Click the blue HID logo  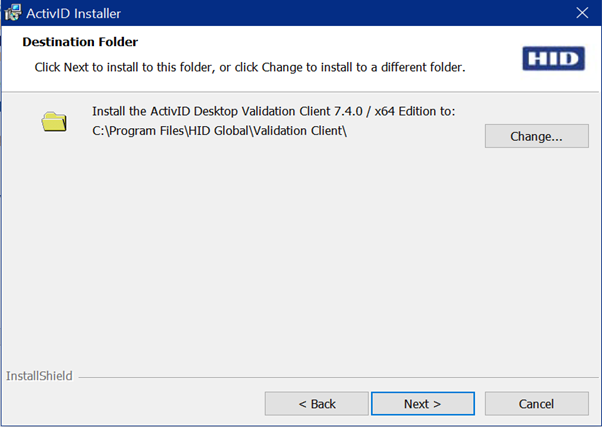553,59
